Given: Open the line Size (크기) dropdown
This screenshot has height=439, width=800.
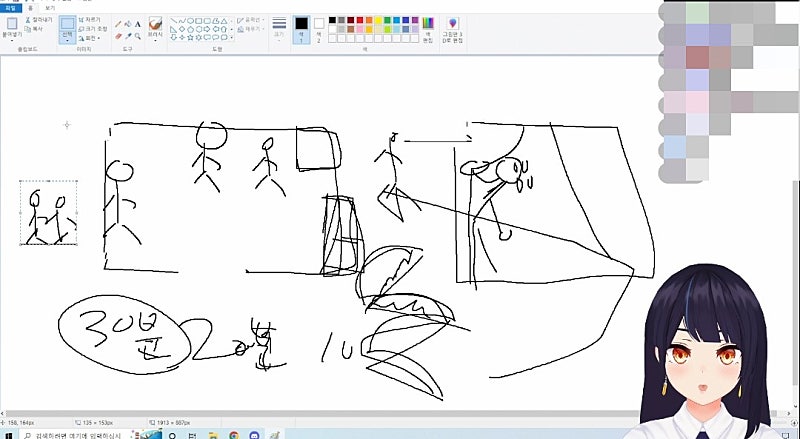Looking at the screenshot, I should click(x=279, y=29).
